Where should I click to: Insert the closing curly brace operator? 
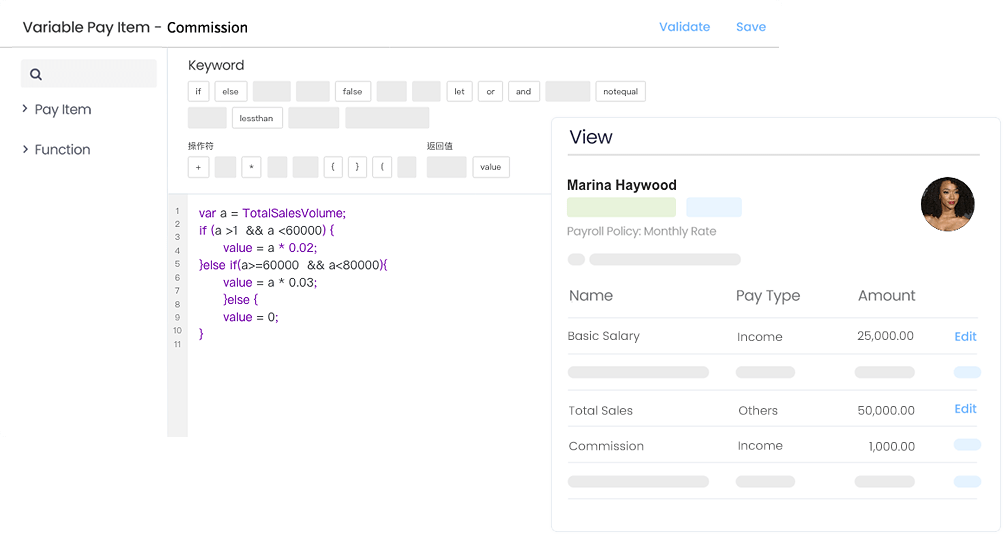click(357, 167)
